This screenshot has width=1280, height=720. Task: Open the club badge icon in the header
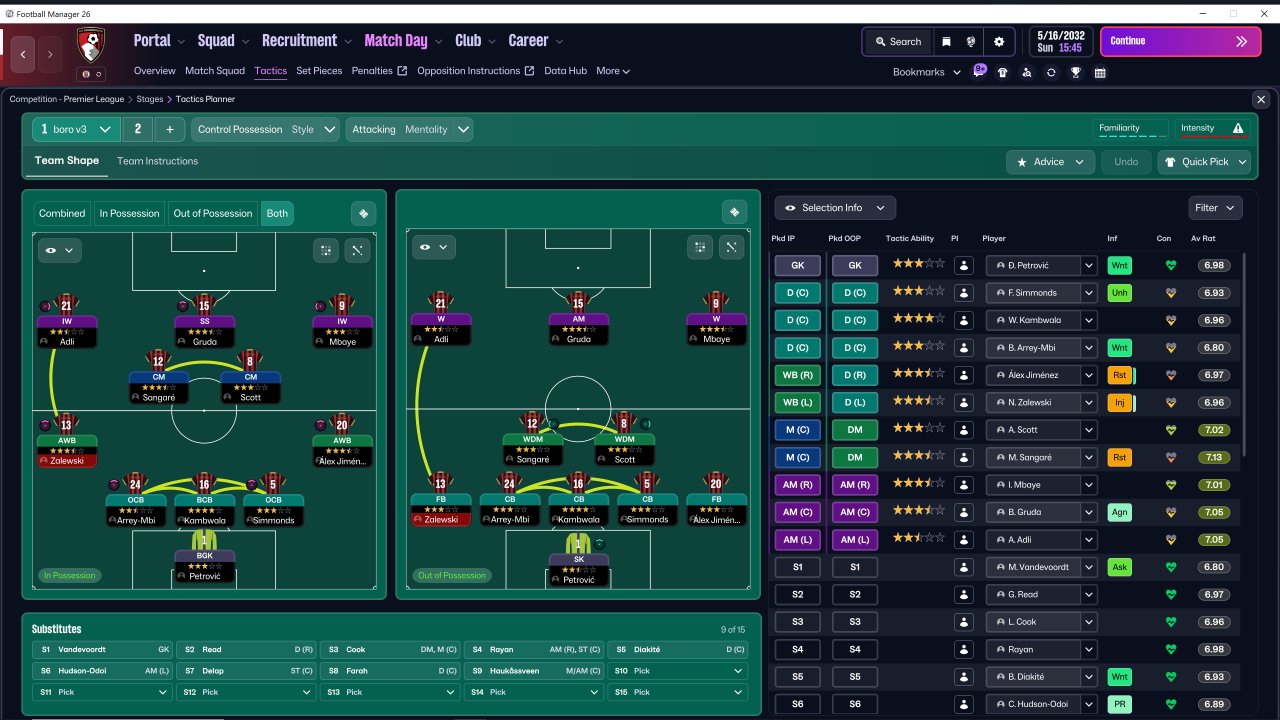coord(91,44)
